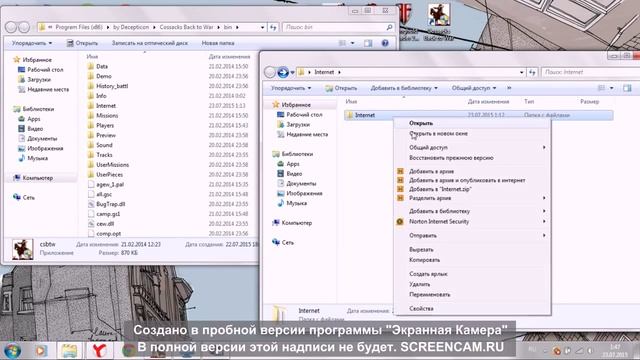Choose Добавить в архив in context menu
Screen dimensions: 640x360
click(431, 171)
